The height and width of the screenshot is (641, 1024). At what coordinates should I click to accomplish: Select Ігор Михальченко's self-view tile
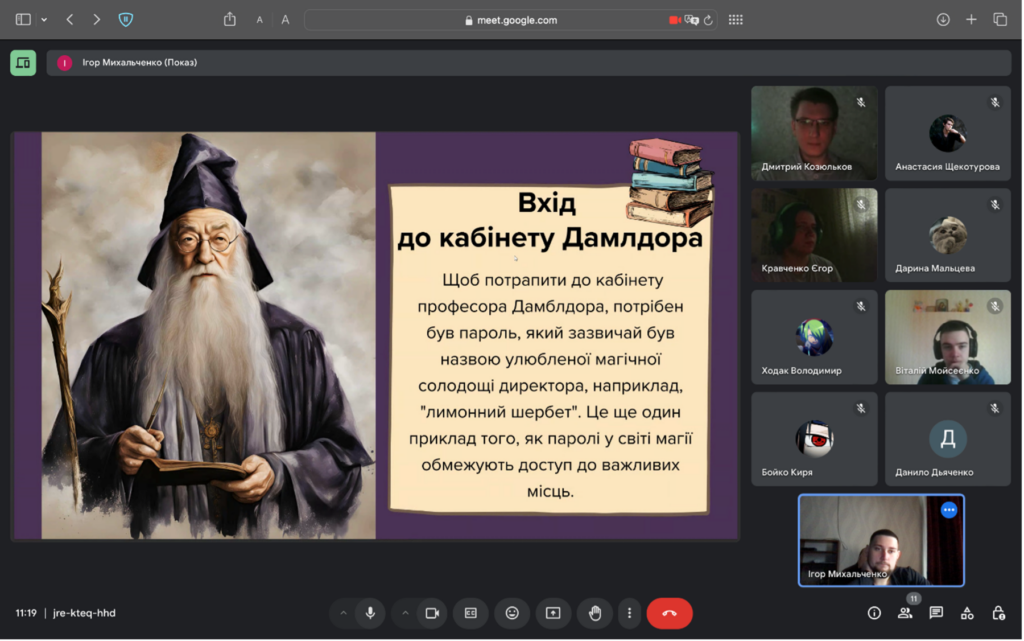tap(881, 540)
